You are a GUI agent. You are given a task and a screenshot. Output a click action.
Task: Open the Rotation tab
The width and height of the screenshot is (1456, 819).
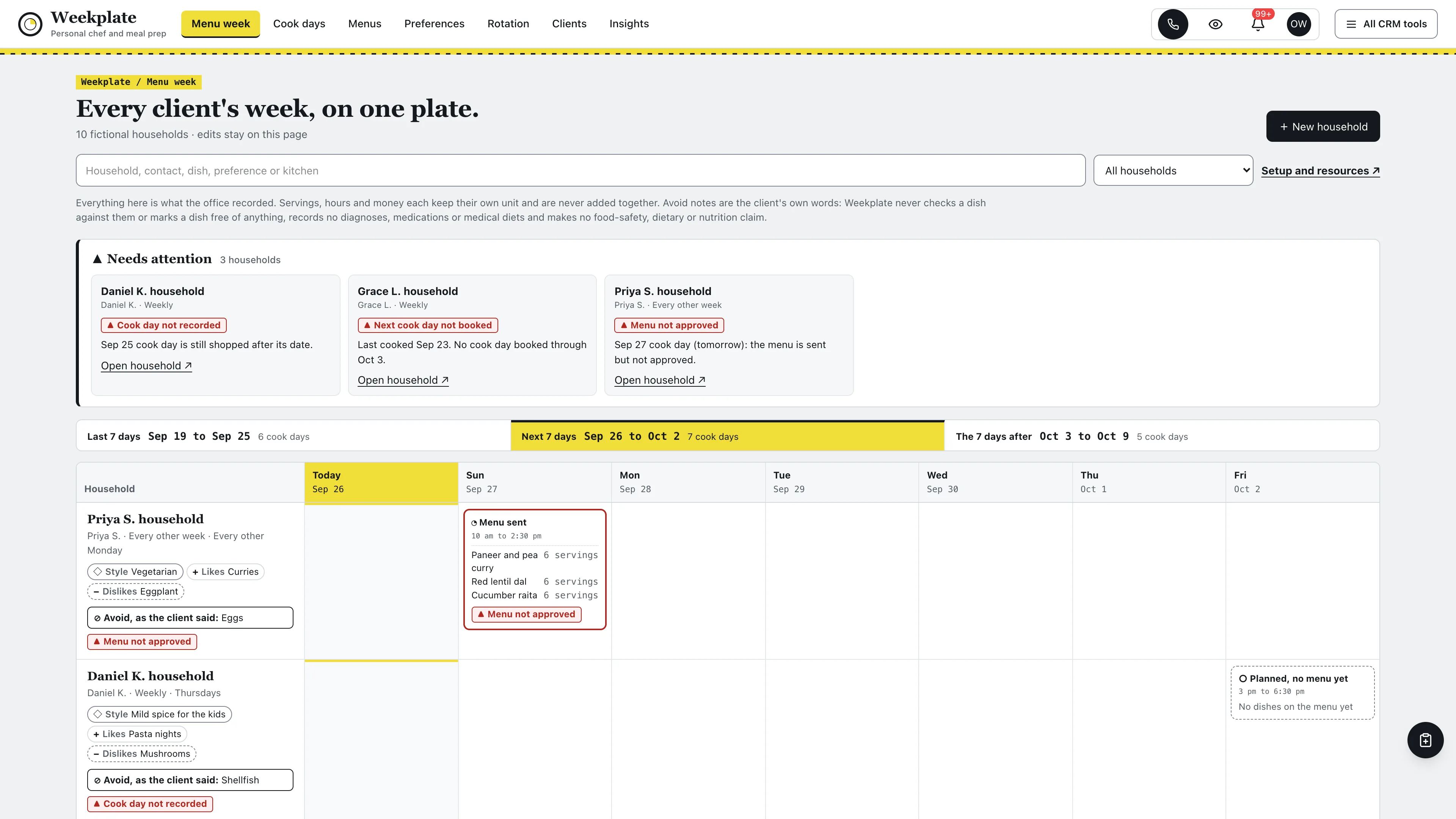point(508,24)
